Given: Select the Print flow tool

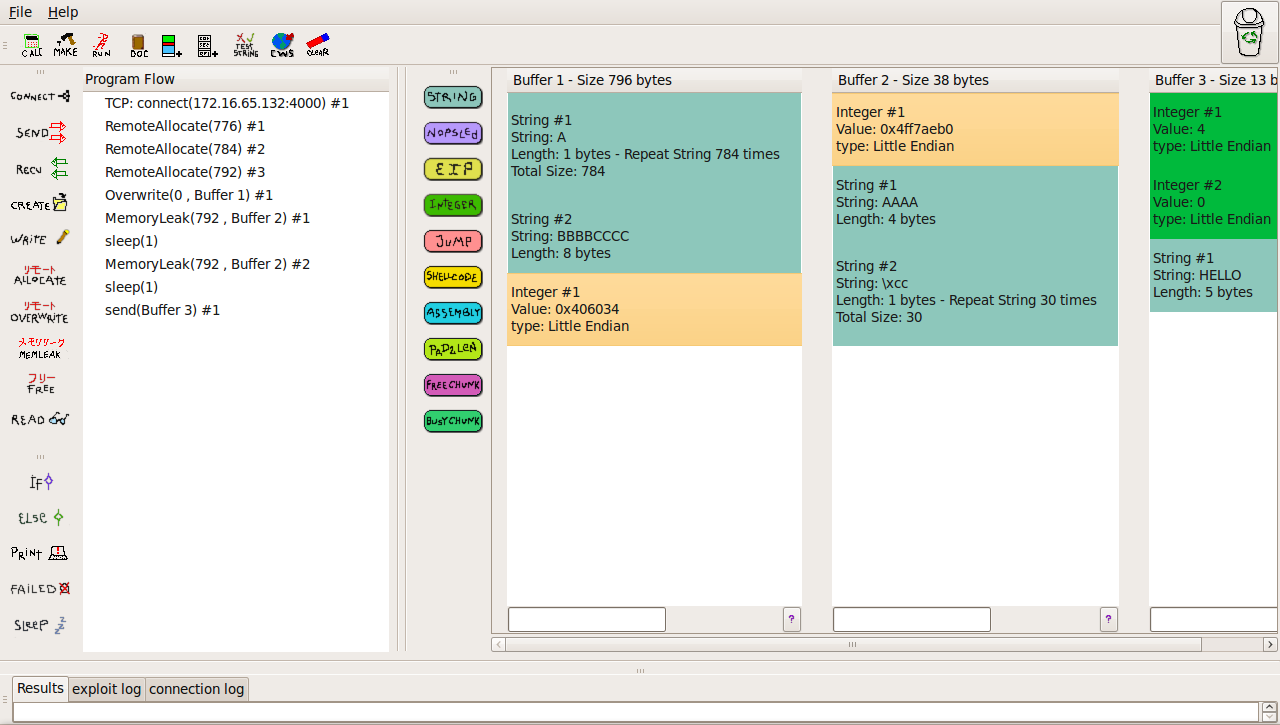Looking at the screenshot, I should pyautogui.click(x=40, y=553).
